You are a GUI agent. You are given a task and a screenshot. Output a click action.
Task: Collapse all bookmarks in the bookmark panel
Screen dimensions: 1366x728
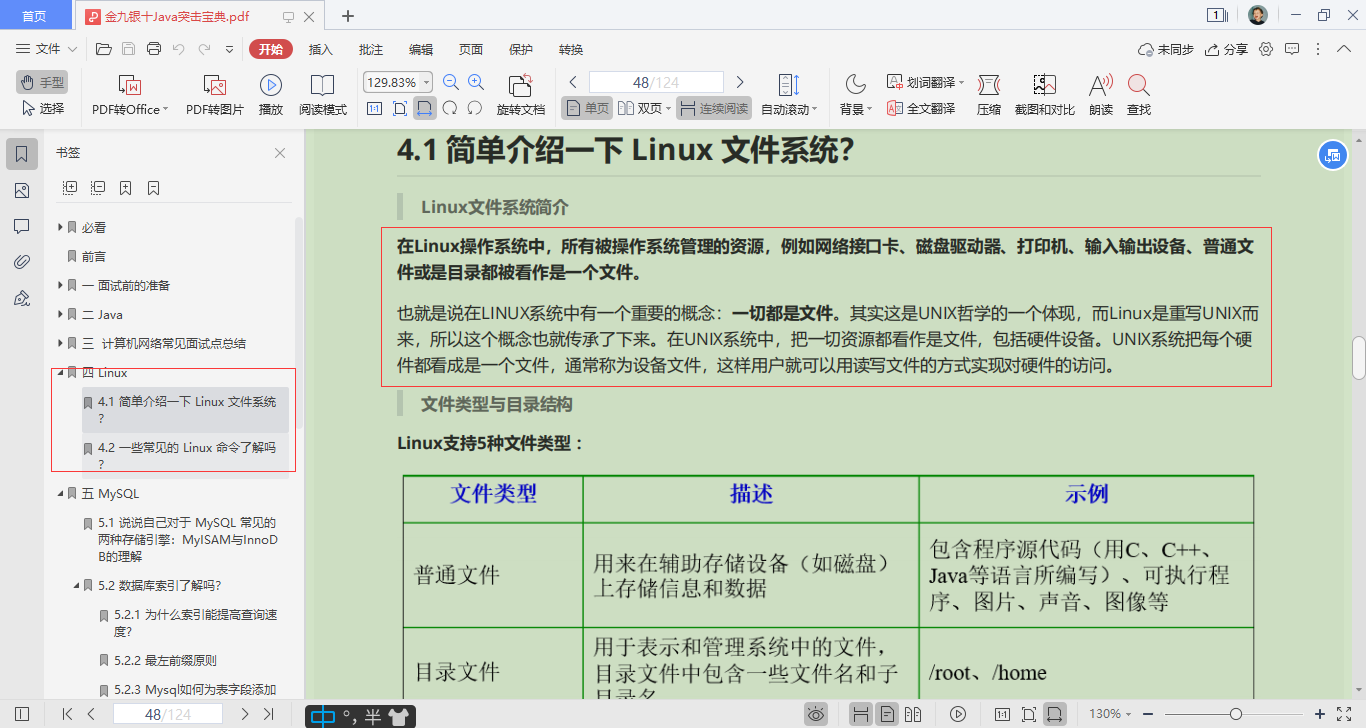click(x=98, y=188)
